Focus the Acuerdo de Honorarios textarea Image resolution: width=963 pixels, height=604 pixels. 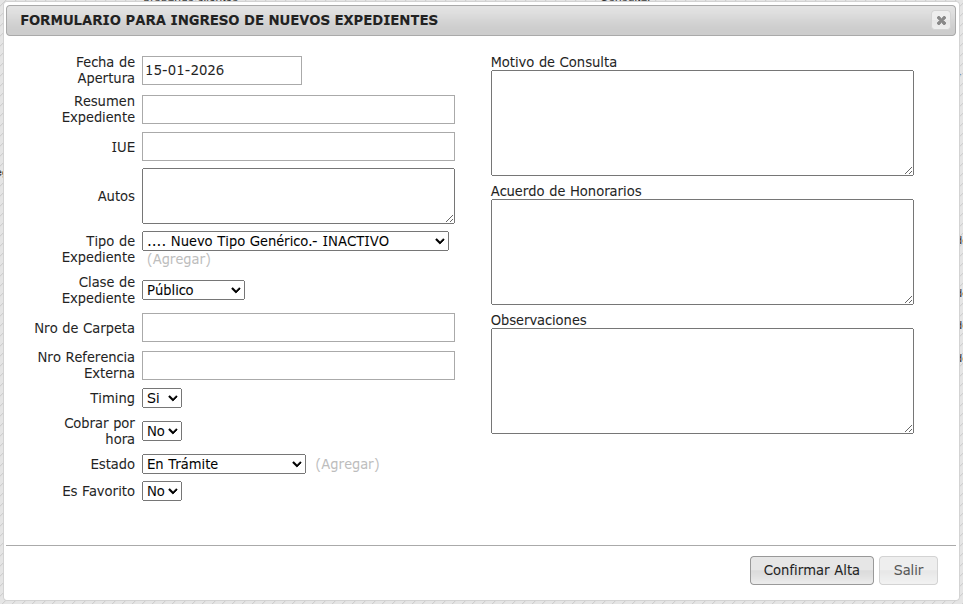(701, 251)
